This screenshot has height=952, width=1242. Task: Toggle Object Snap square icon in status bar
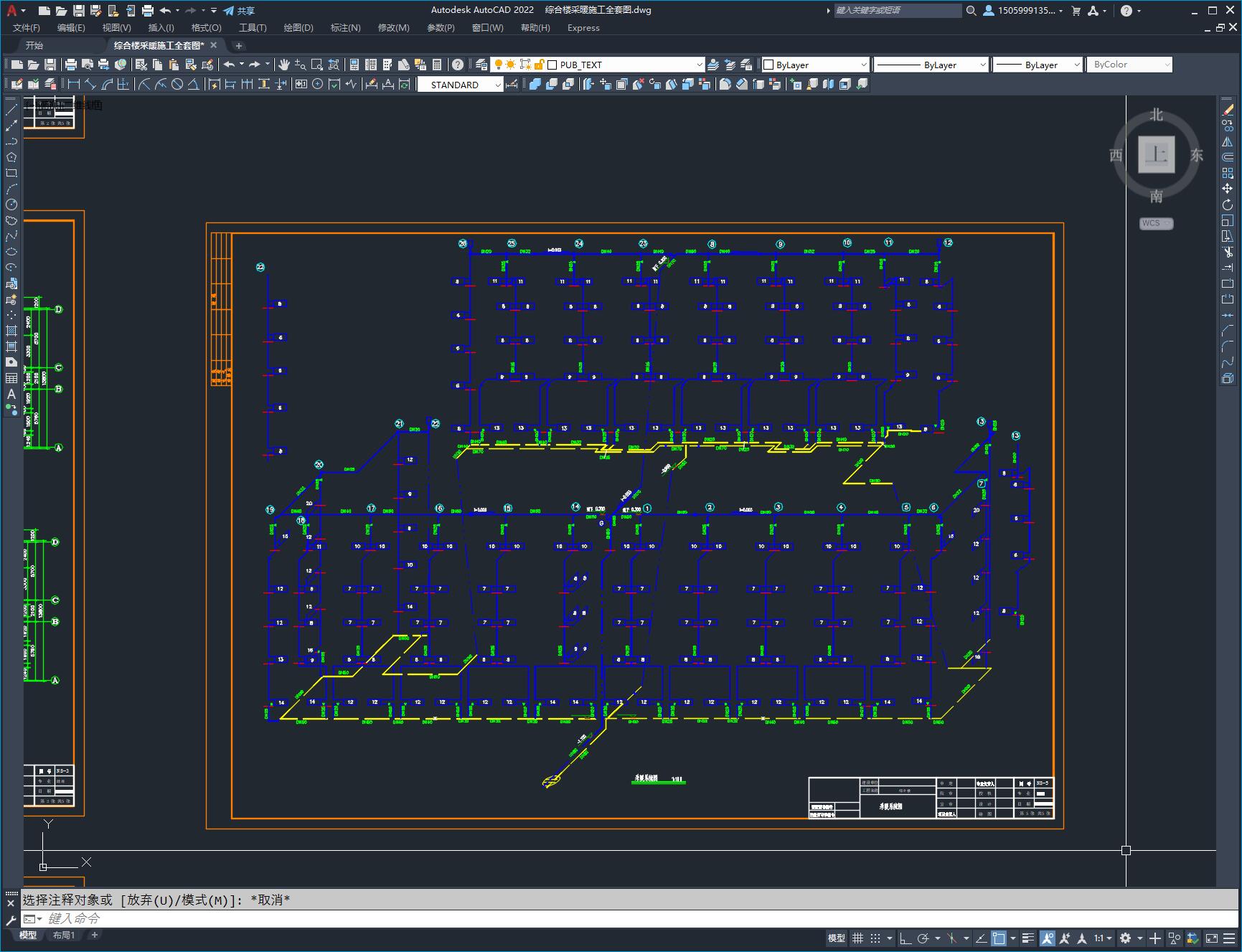[x=999, y=938]
